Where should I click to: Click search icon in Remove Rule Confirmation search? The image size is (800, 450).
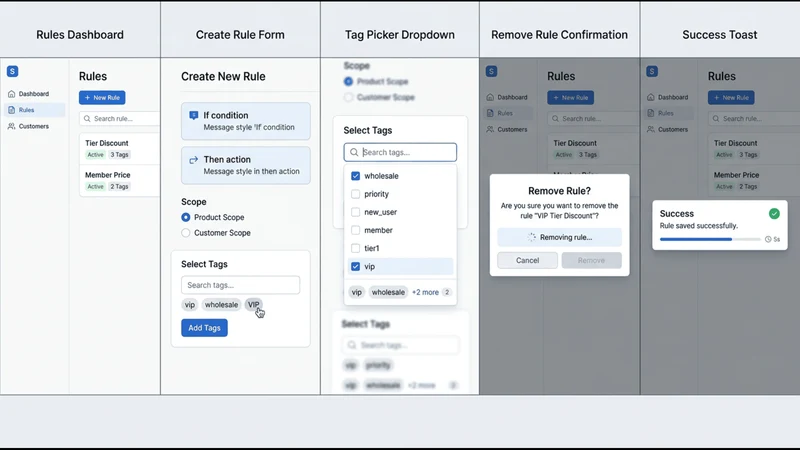(x=556, y=118)
